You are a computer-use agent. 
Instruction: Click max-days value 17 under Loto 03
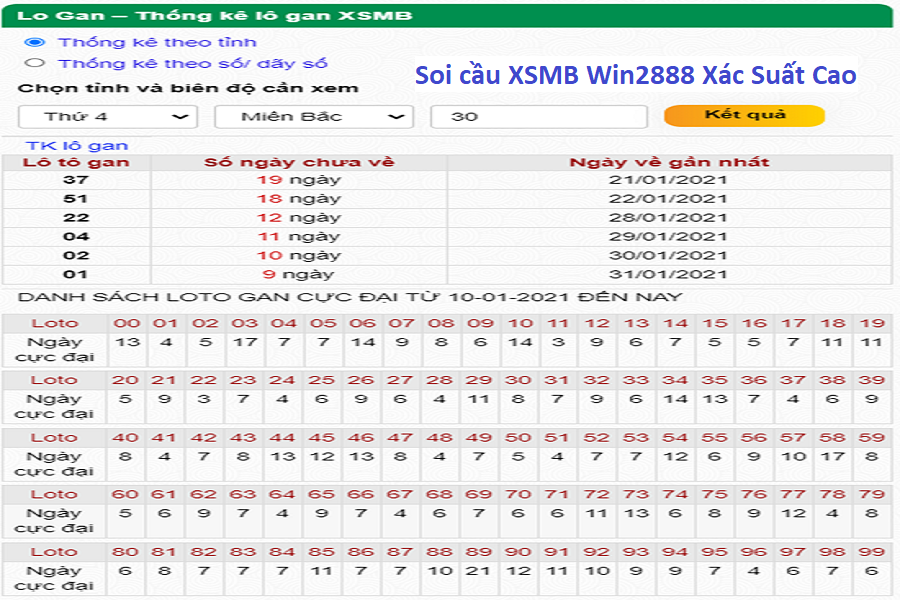(x=245, y=342)
